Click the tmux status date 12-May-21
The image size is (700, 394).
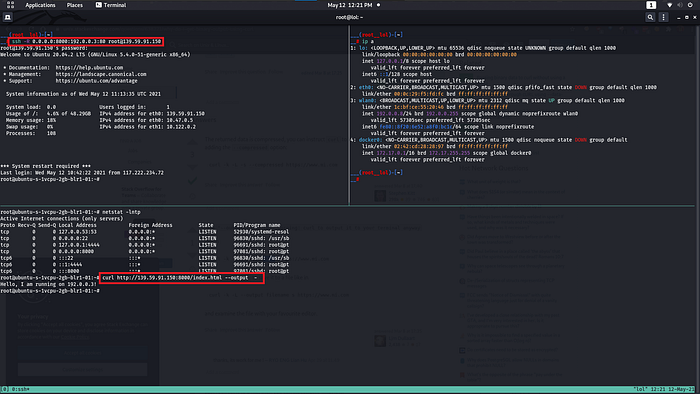(680, 389)
